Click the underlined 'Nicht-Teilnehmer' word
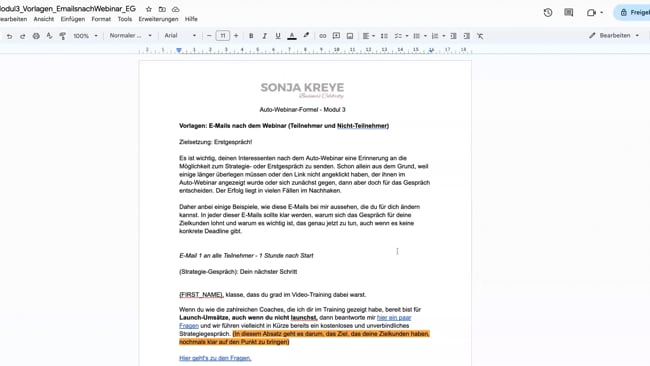 (362, 126)
